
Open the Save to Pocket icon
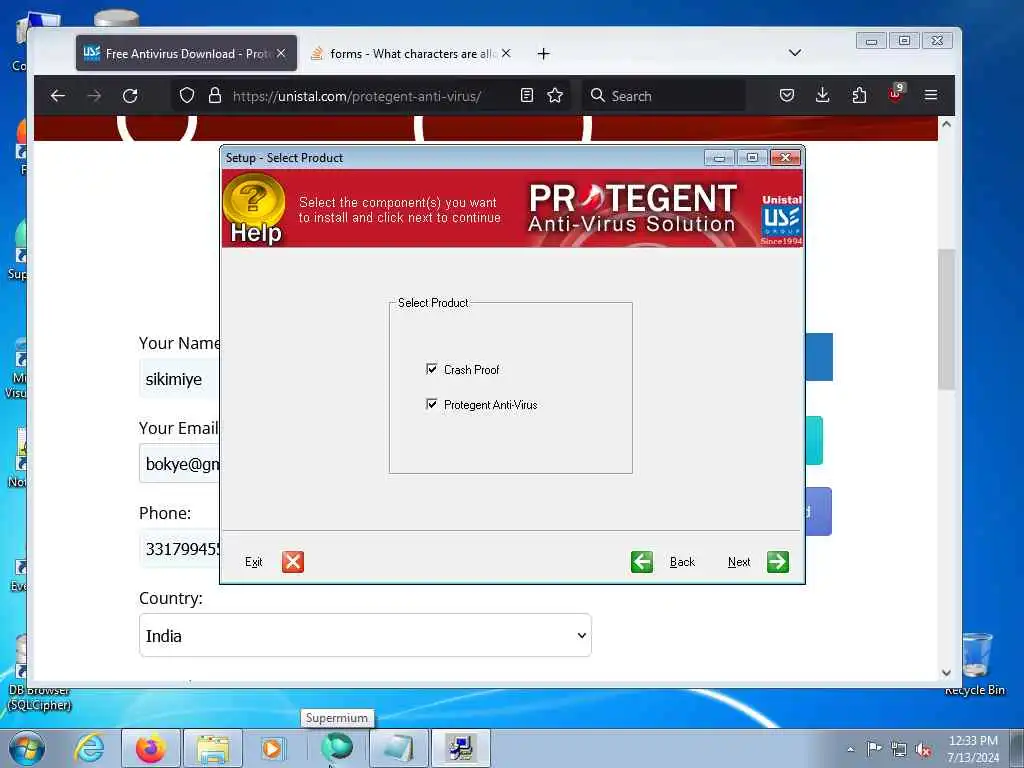(787, 96)
